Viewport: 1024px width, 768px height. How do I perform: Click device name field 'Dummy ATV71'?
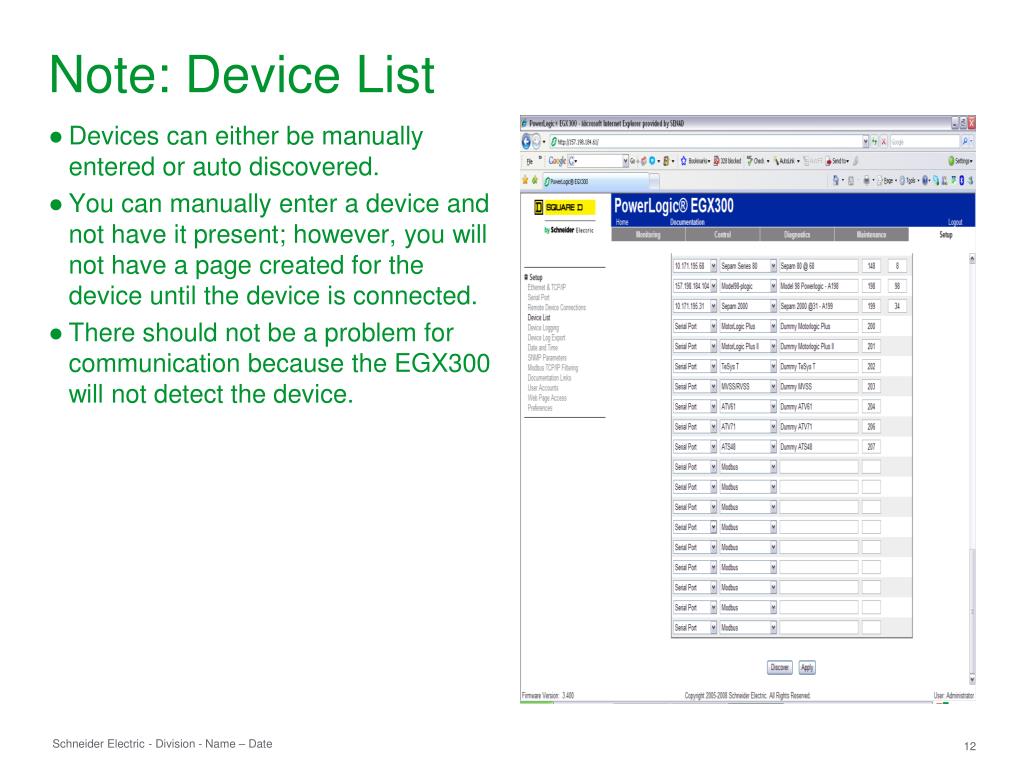pyautogui.click(x=818, y=426)
